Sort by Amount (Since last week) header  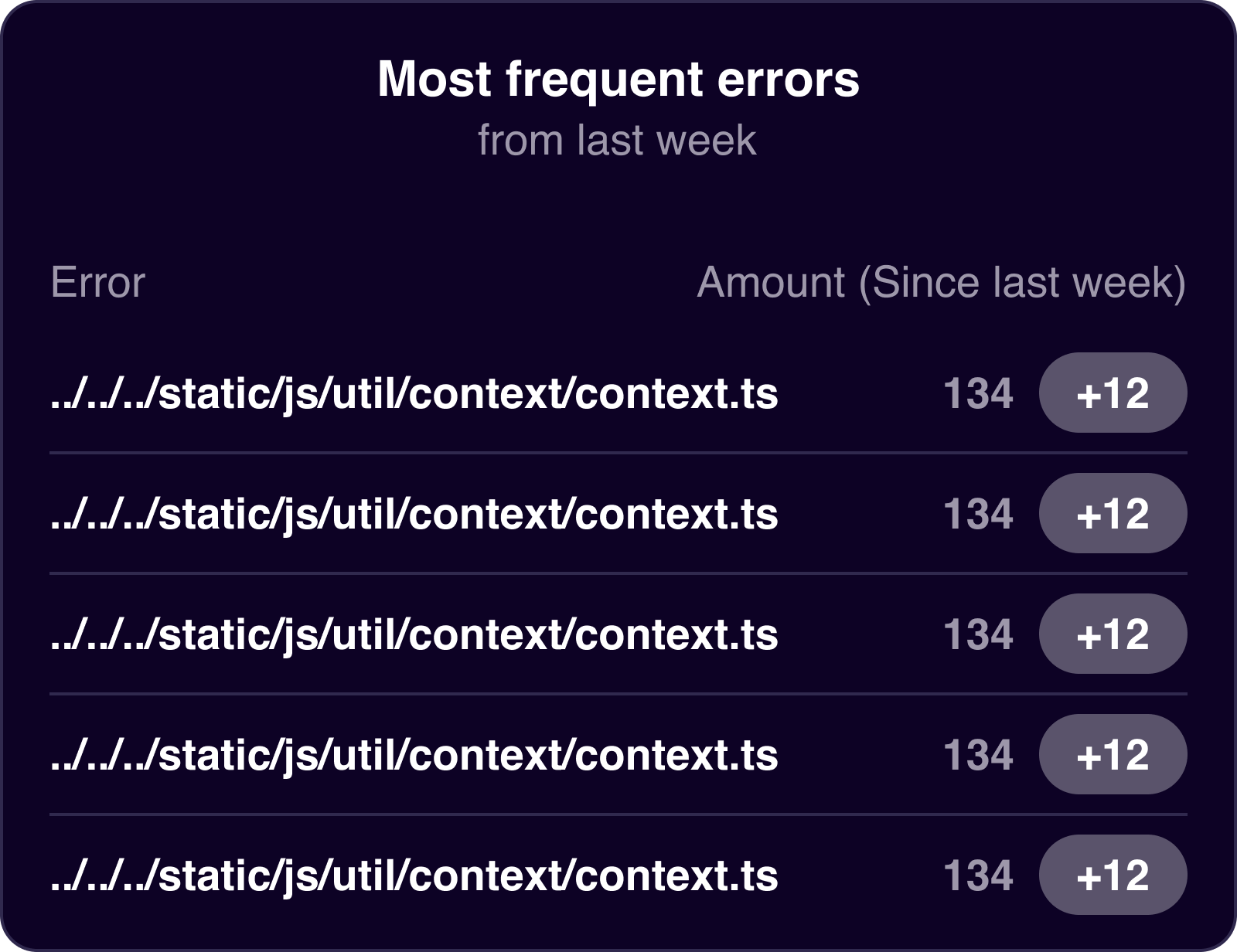941,283
